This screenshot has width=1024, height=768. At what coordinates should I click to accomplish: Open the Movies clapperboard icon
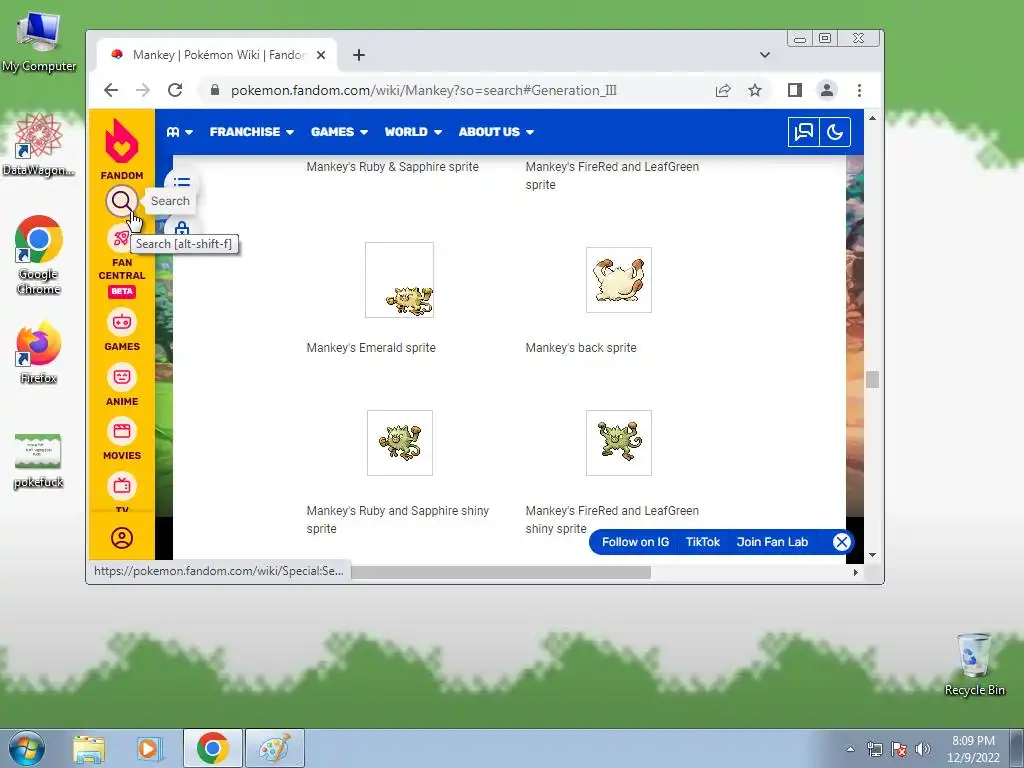tap(121, 431)
